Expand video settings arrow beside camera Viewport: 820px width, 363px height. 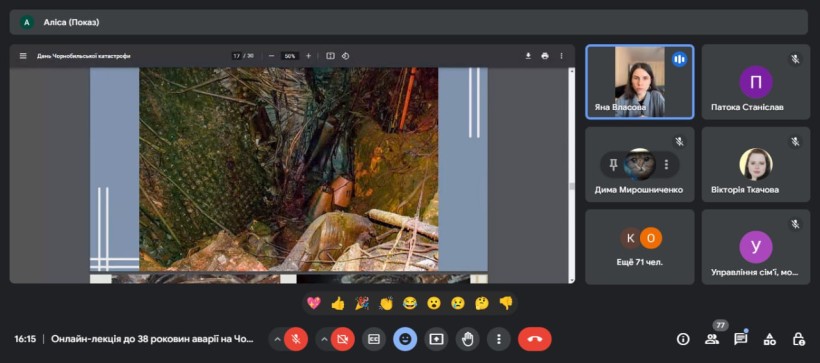click(324, 339)
